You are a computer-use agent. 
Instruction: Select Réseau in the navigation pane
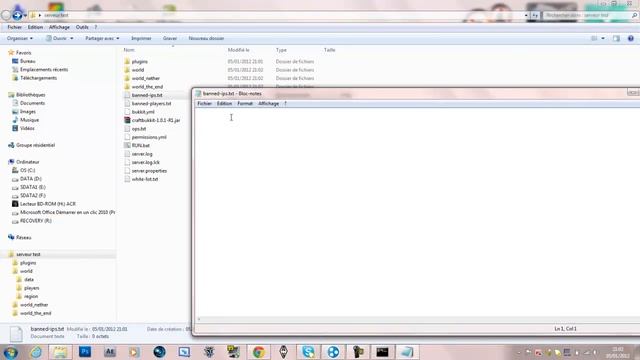pyautogui.click(x=20, y=238)
